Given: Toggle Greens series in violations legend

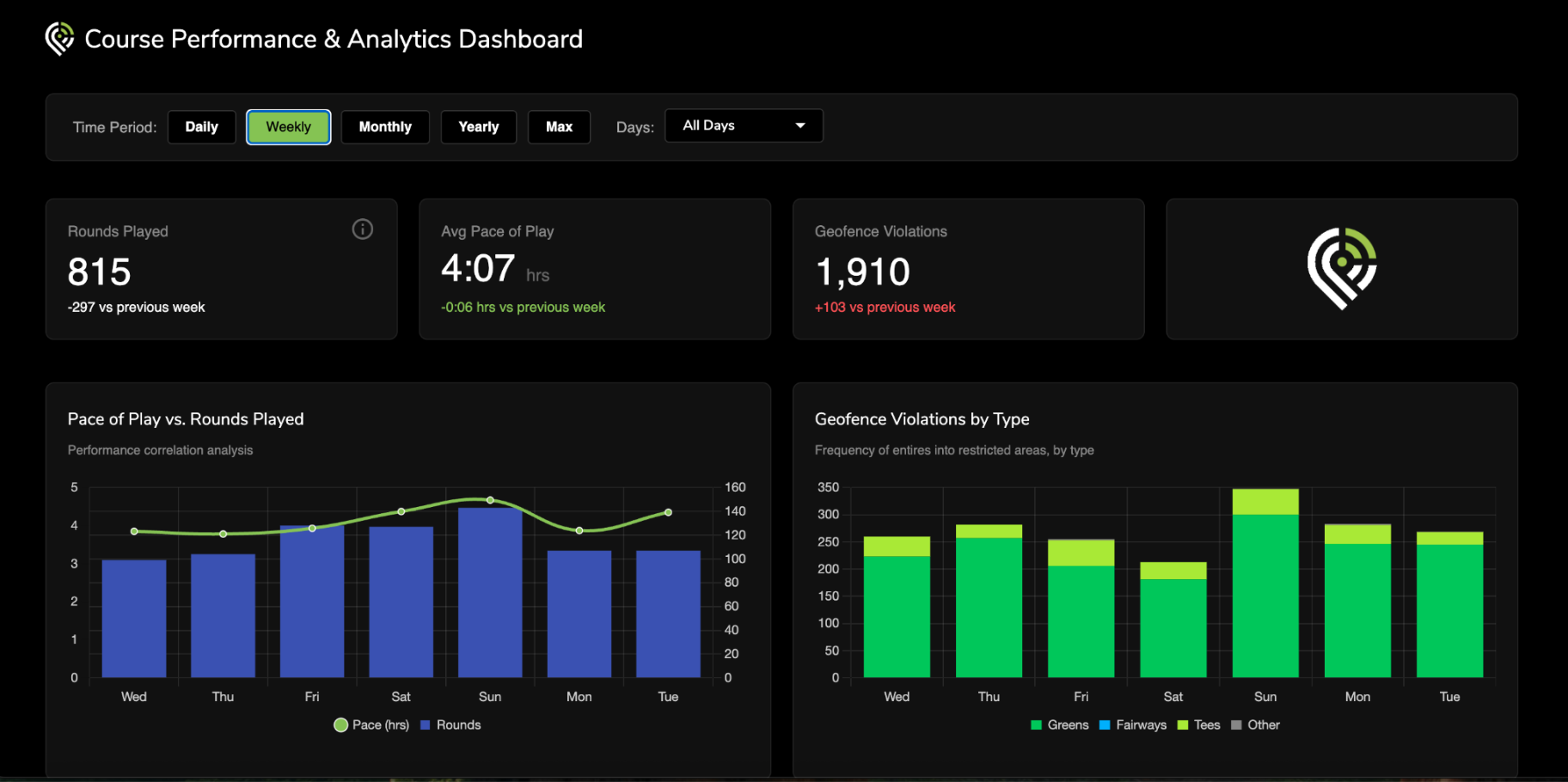Looking at the screenshot, I should [x=1060, y=725].
